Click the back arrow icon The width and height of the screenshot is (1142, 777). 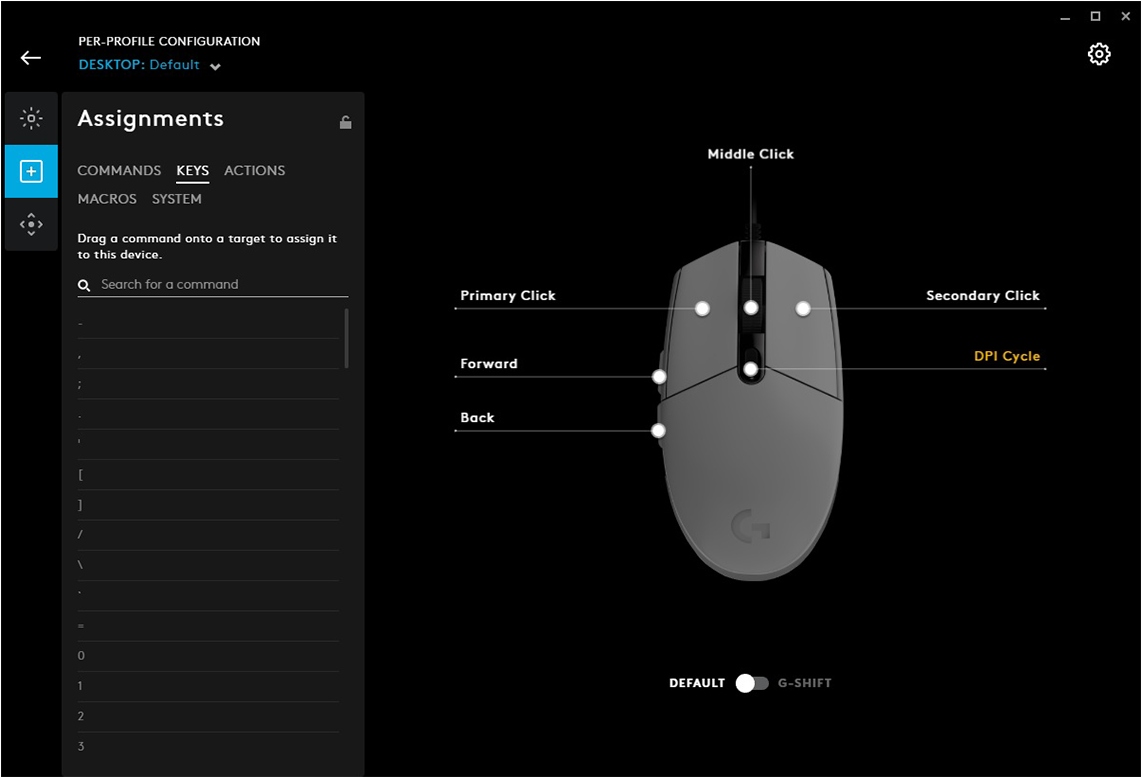[31, 58]
